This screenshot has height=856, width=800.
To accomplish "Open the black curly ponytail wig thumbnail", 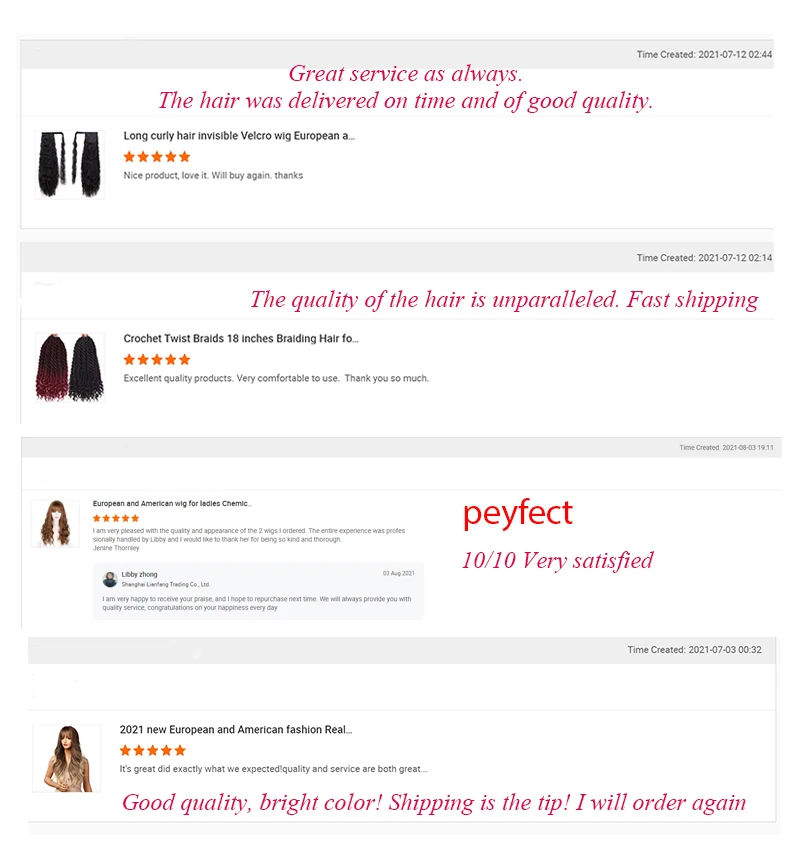I will coord(70,164).
